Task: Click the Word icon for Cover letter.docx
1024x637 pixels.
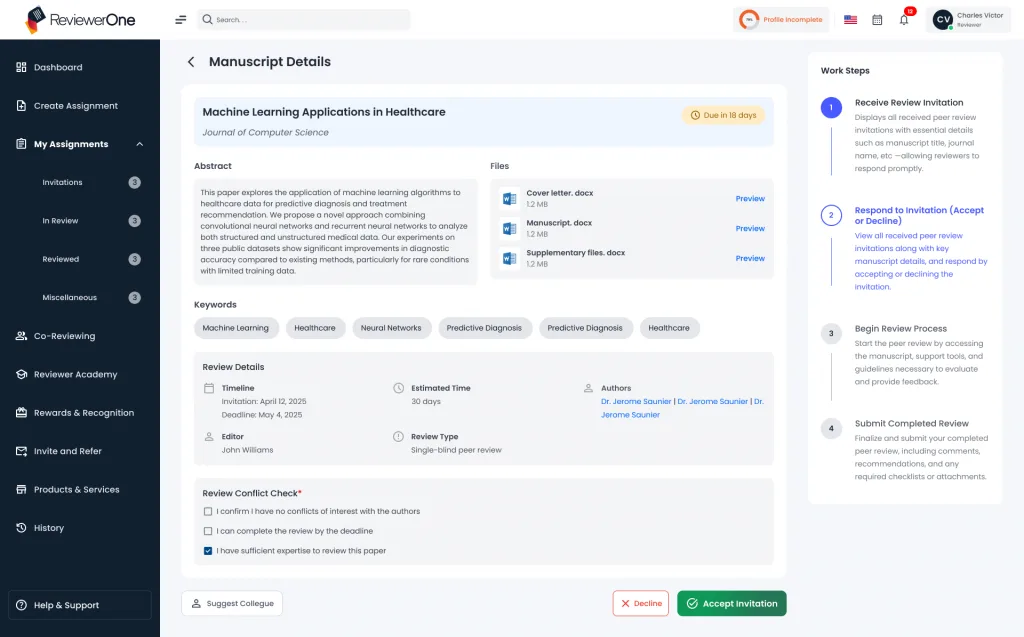Action: [x=509, y=199]
